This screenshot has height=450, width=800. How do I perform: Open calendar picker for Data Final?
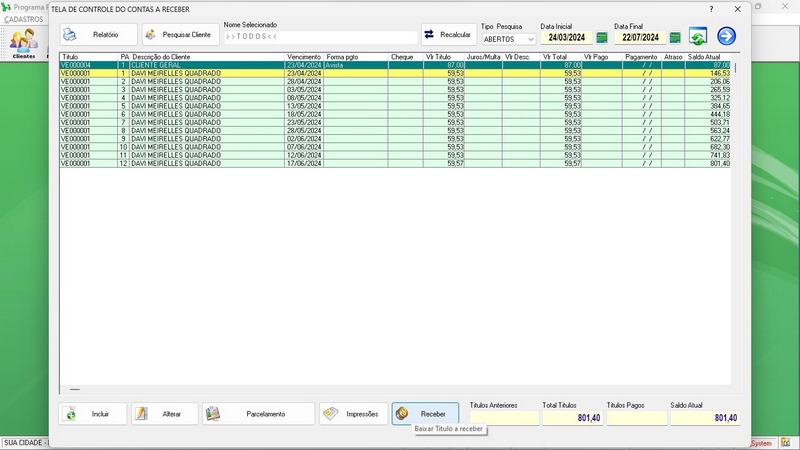click(x=675, y=38)
